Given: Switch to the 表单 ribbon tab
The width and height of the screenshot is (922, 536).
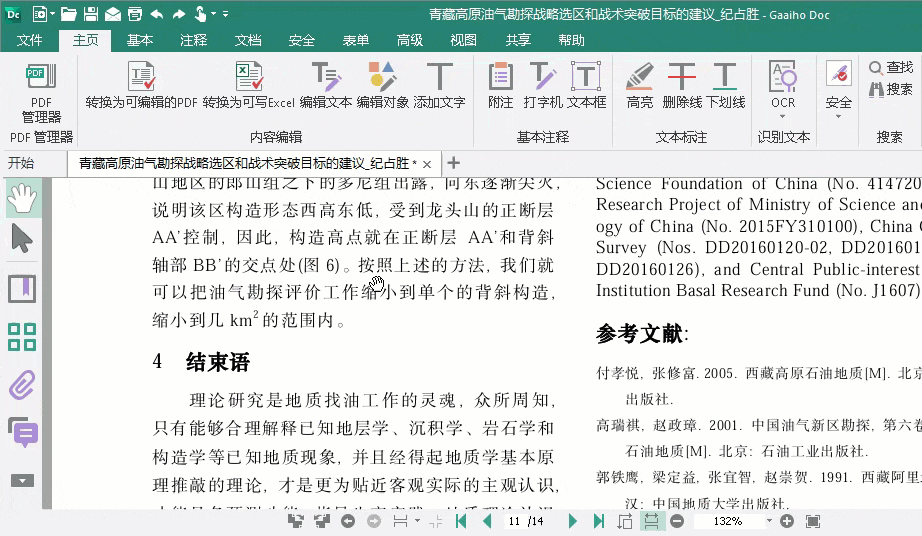Looking at the screenshot, I should [356, 40].
